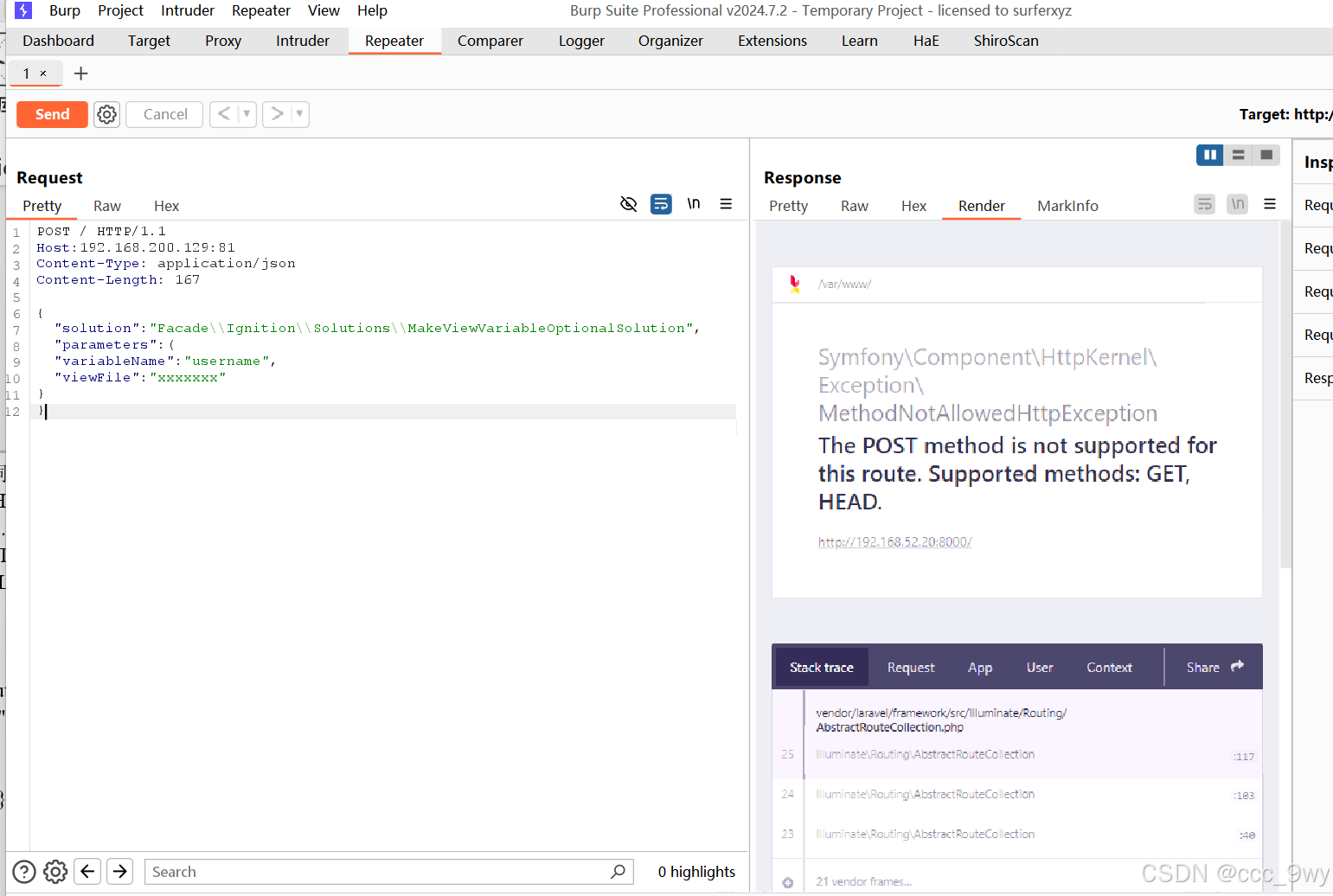
Task: Add a new Repeater tab
Action: click(x=81, y=74)
